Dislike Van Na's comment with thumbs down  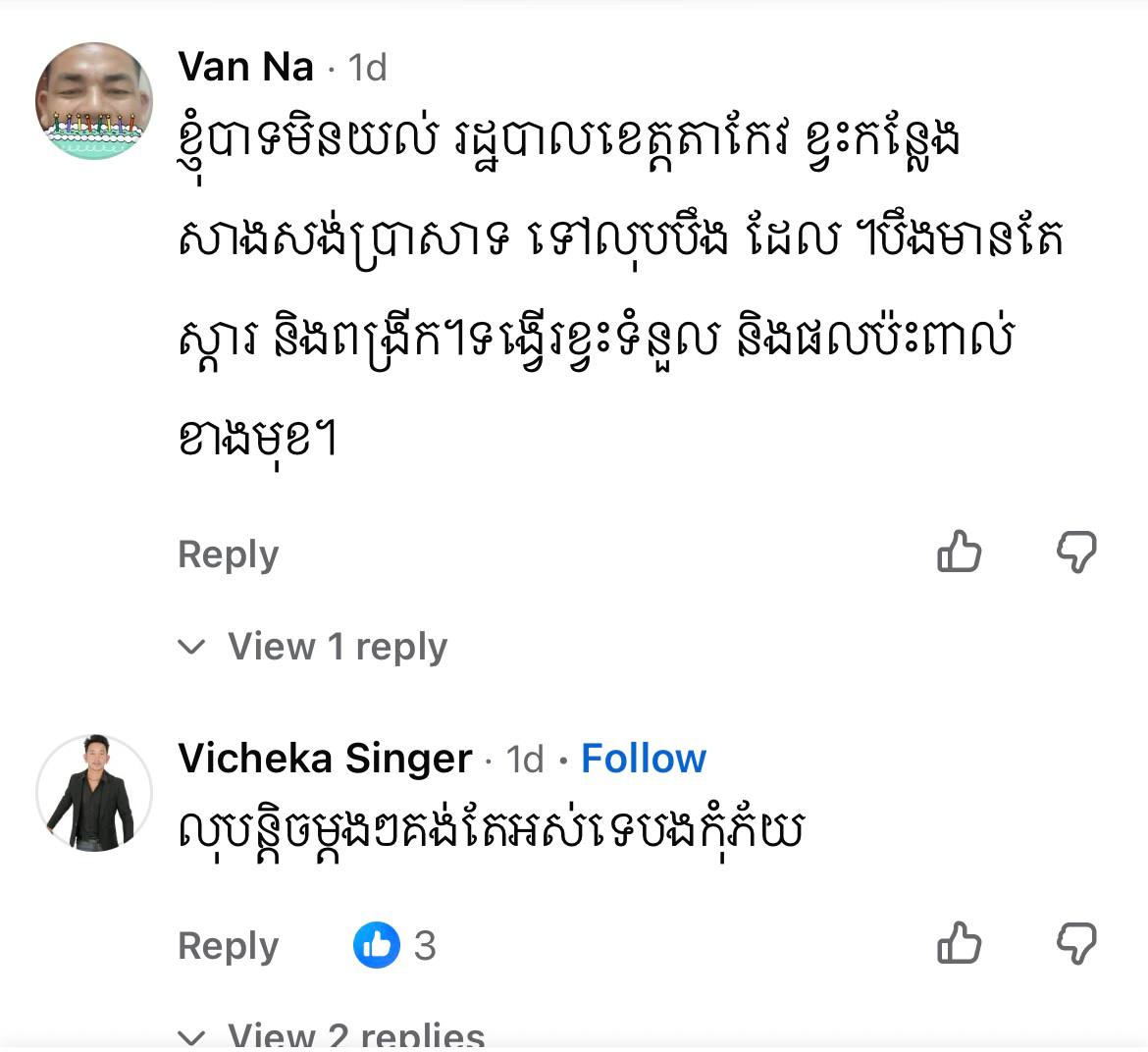point(1076,552)
